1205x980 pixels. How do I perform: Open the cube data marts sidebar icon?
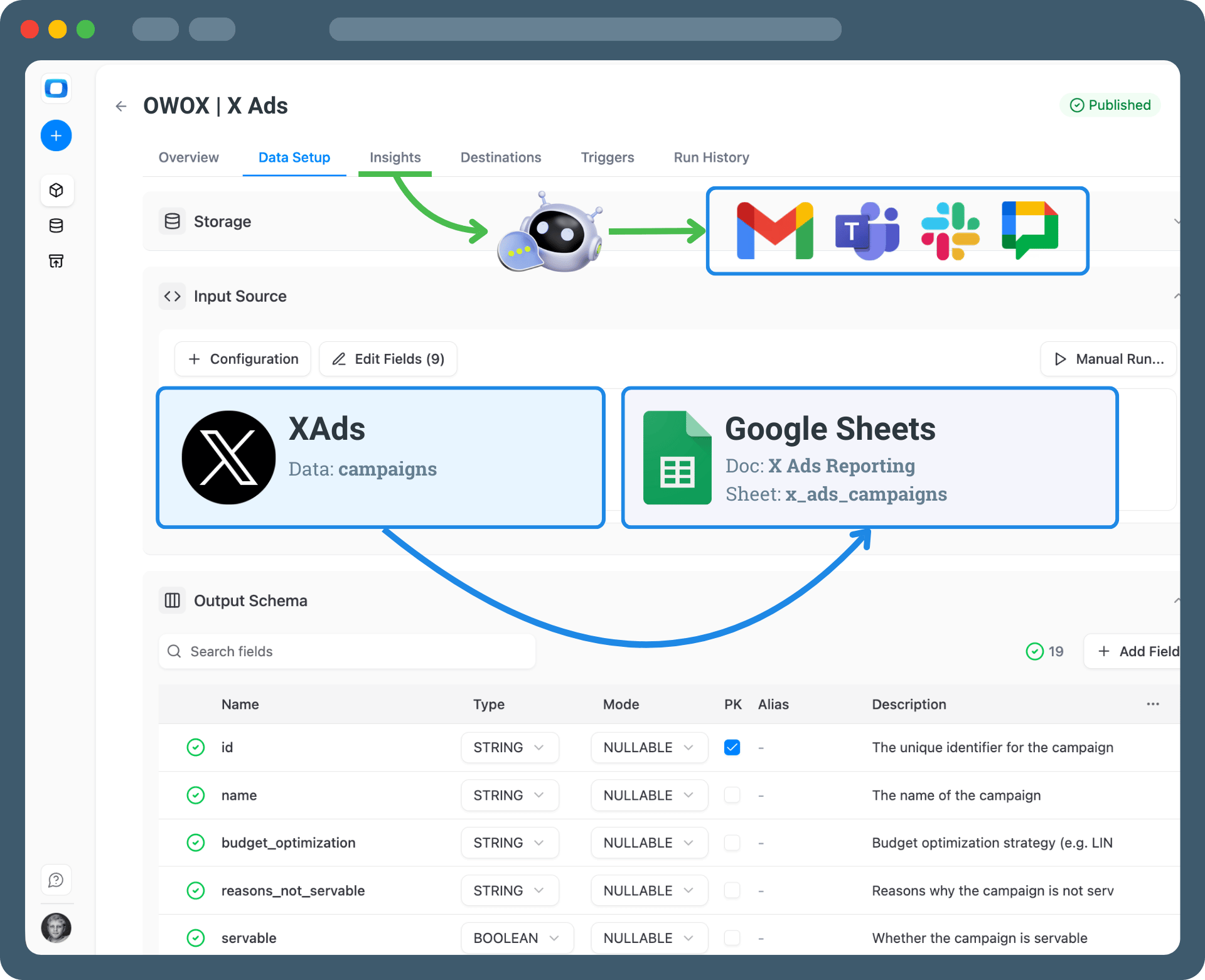(x=56, y=190)
